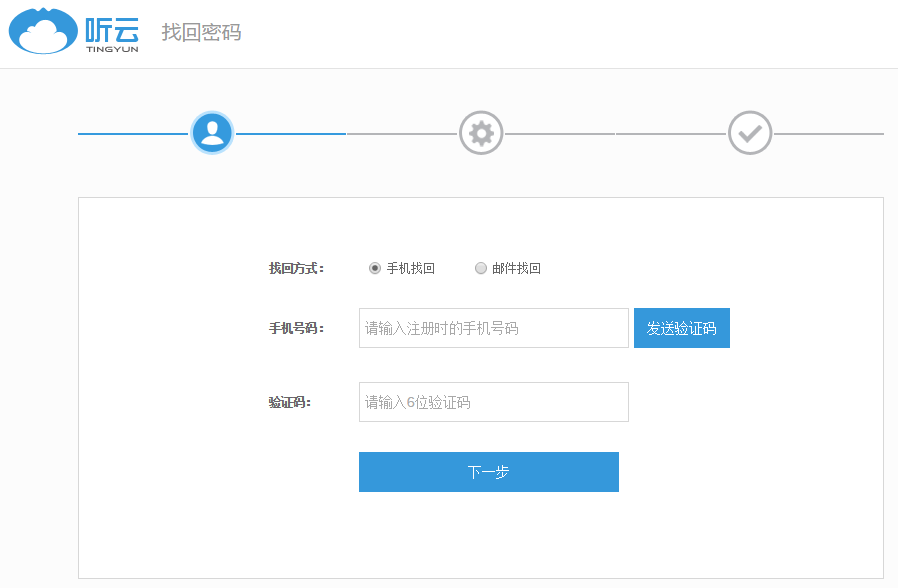Click the 验证码 label
Image resolution: width=898 pixels, height=588 pixels.
tap(289, 402)
